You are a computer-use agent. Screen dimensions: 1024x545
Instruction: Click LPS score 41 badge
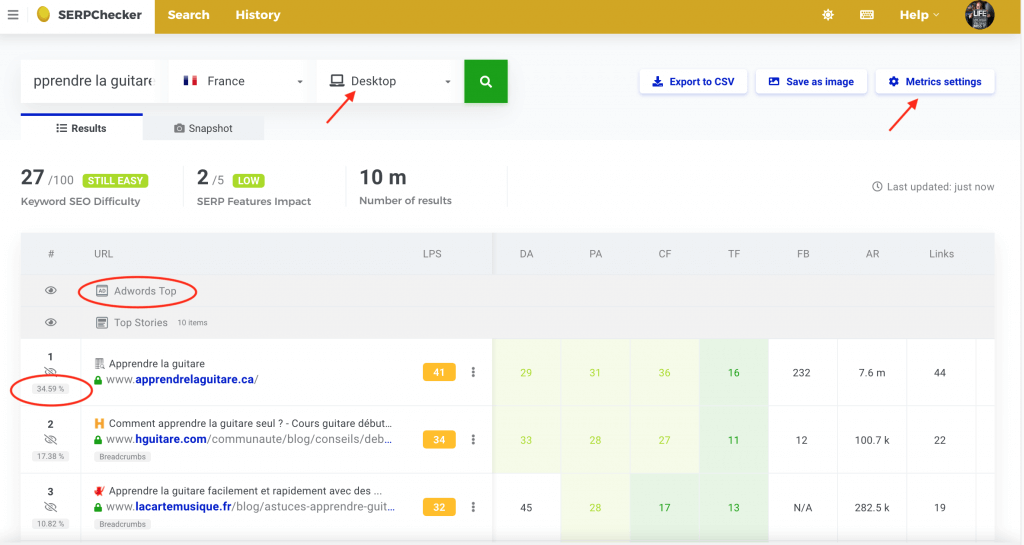pyautogui.click(x=439, y=372)
